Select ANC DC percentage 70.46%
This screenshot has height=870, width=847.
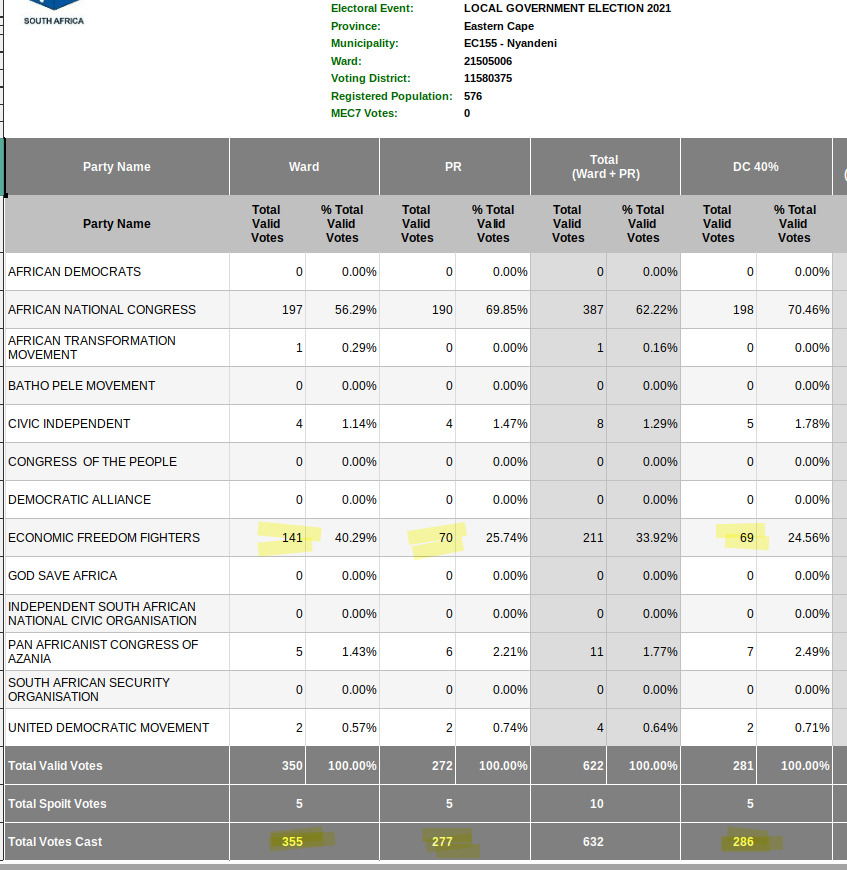pos(809,310)
